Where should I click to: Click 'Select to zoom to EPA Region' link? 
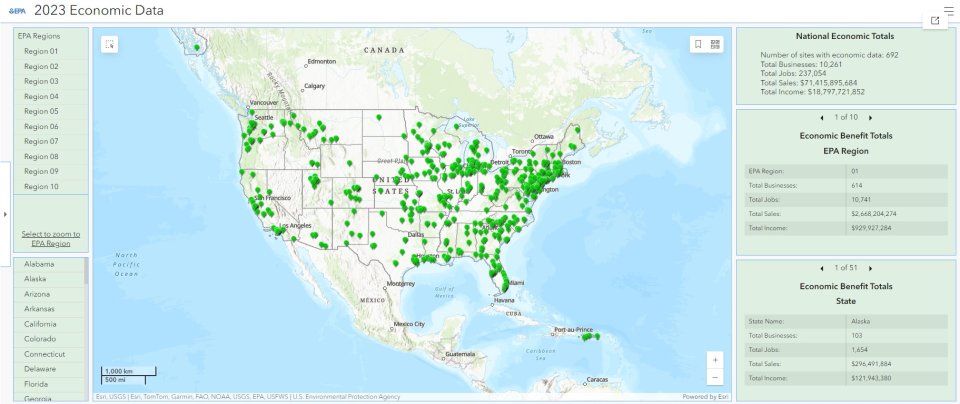50,239
